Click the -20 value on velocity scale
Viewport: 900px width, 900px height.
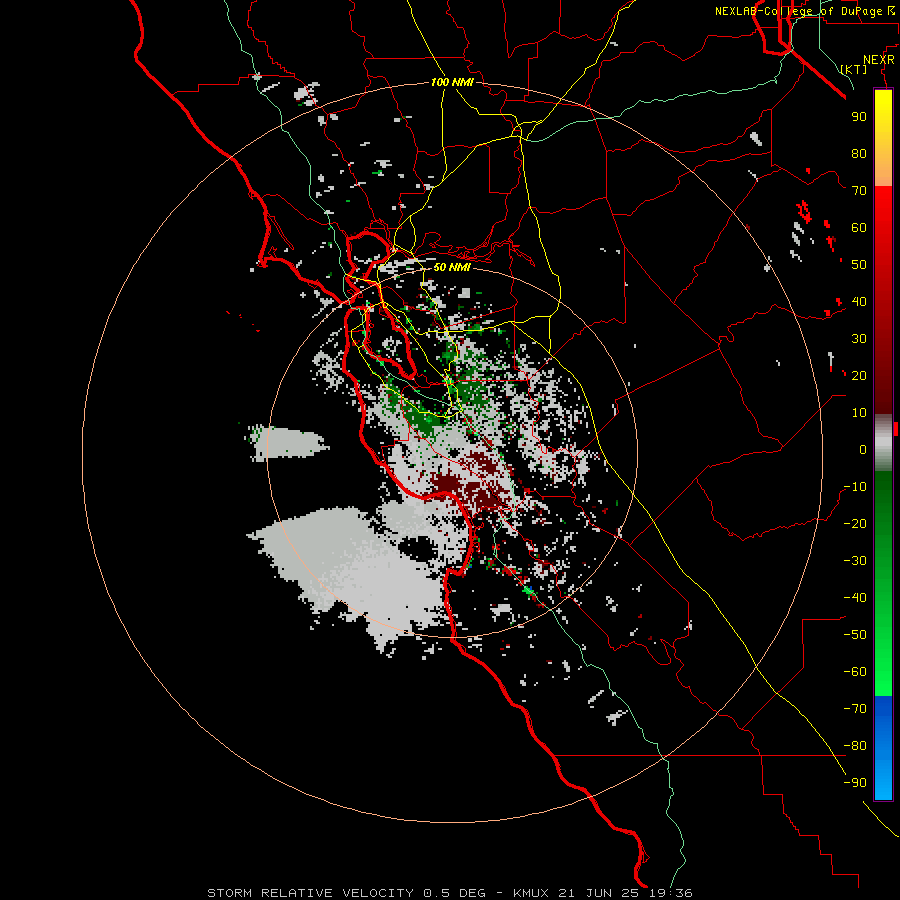[x=855, y=524]
